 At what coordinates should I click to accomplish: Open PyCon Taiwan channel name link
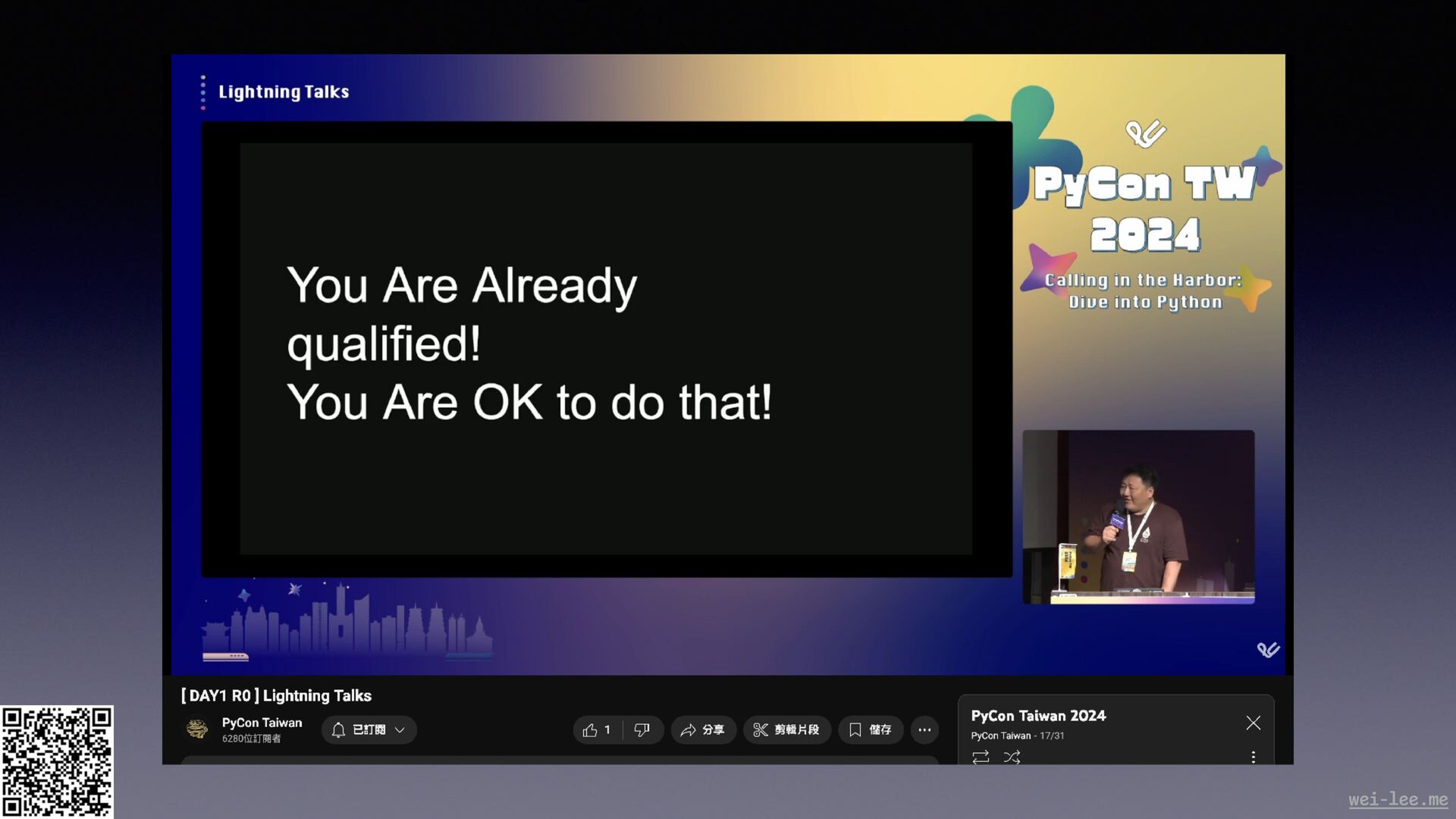coord(262,723)
